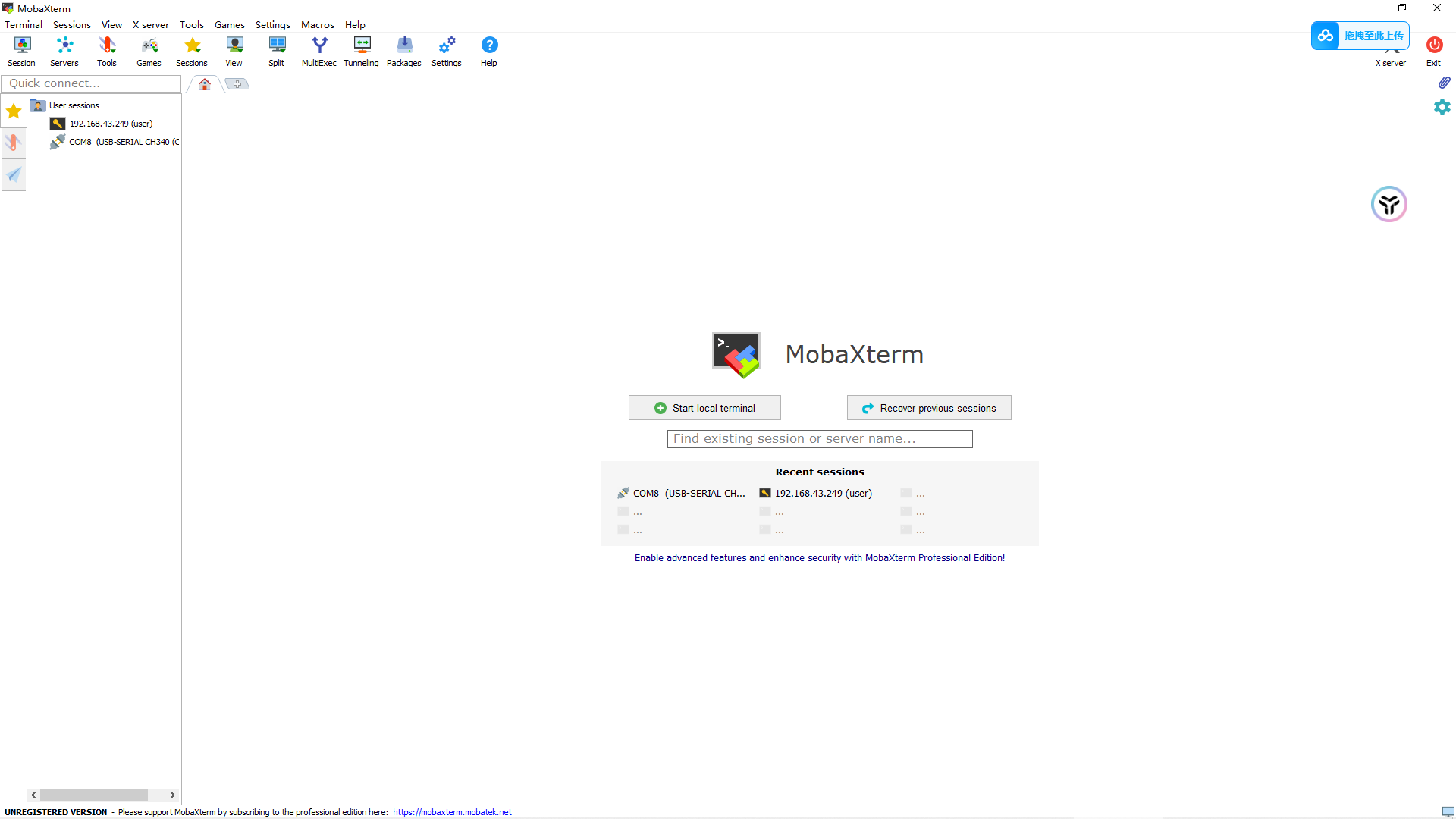
Task: Open the Settings gears toolbar icon
Action: click(447, 52)
